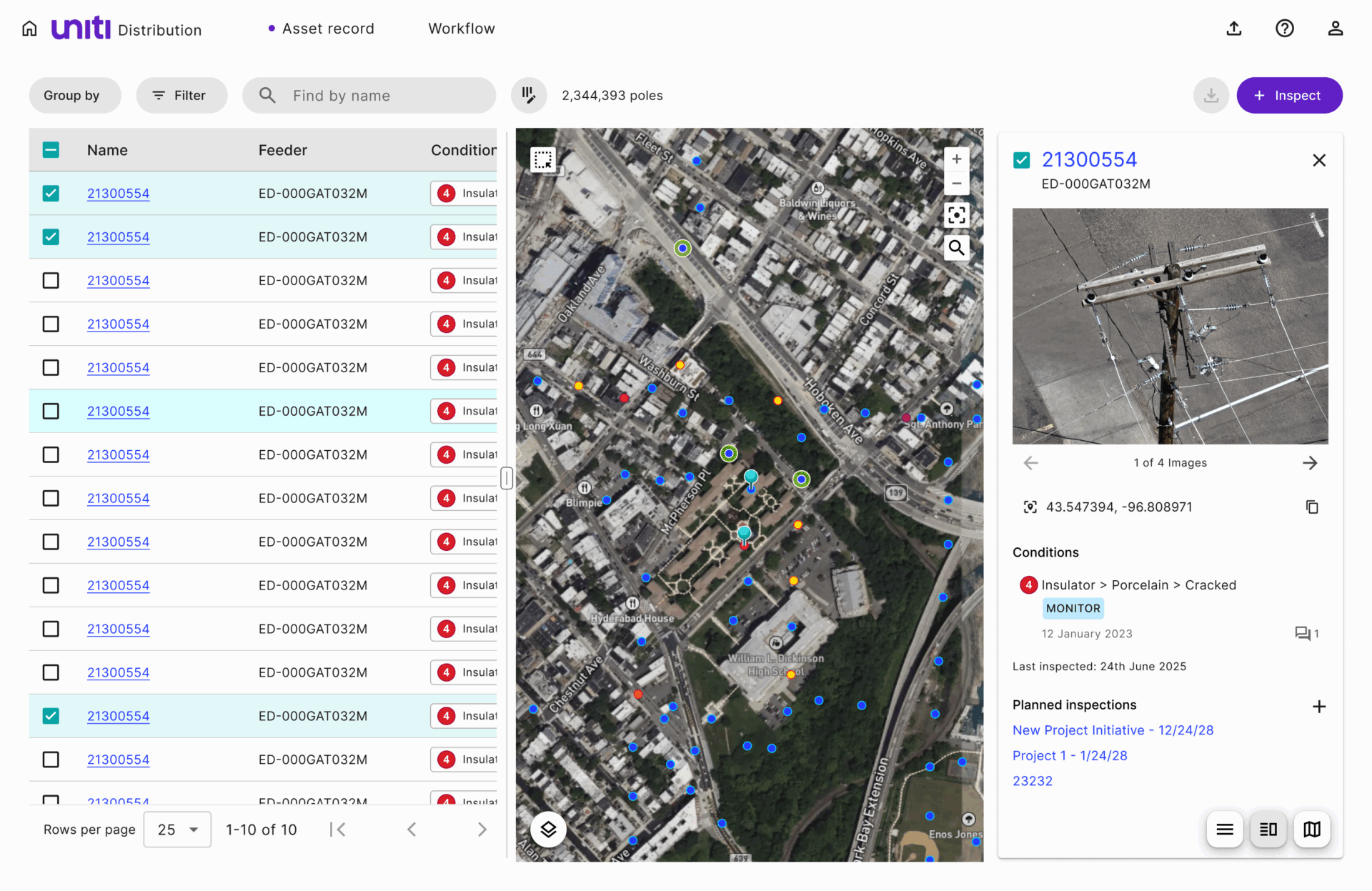Switch to split list-map view
The height and width of the screenshot is (891, 1372).
pyautogui.click(x=1268, y=829)
